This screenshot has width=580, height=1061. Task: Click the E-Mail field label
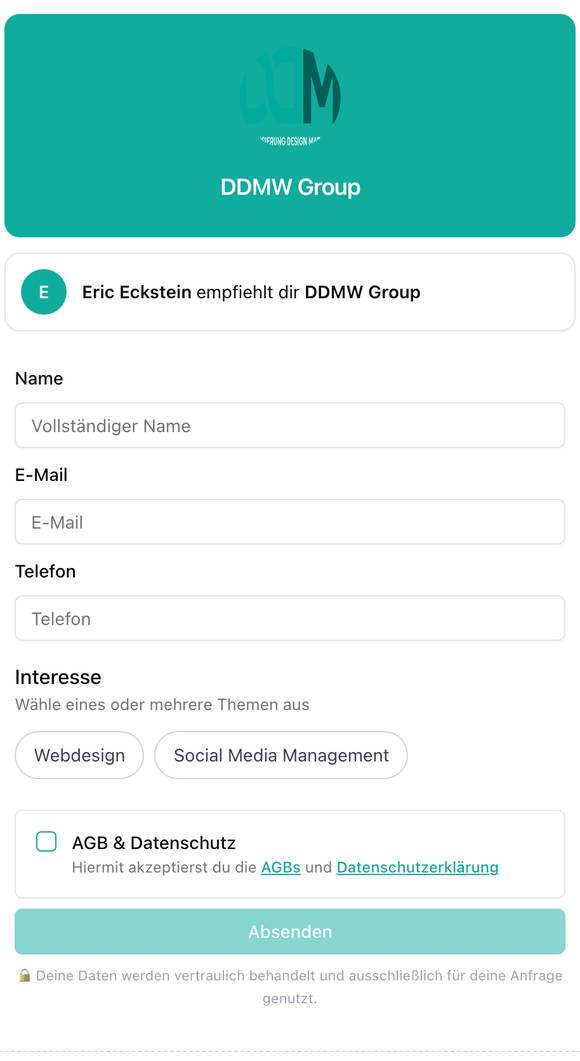(41, 475)
